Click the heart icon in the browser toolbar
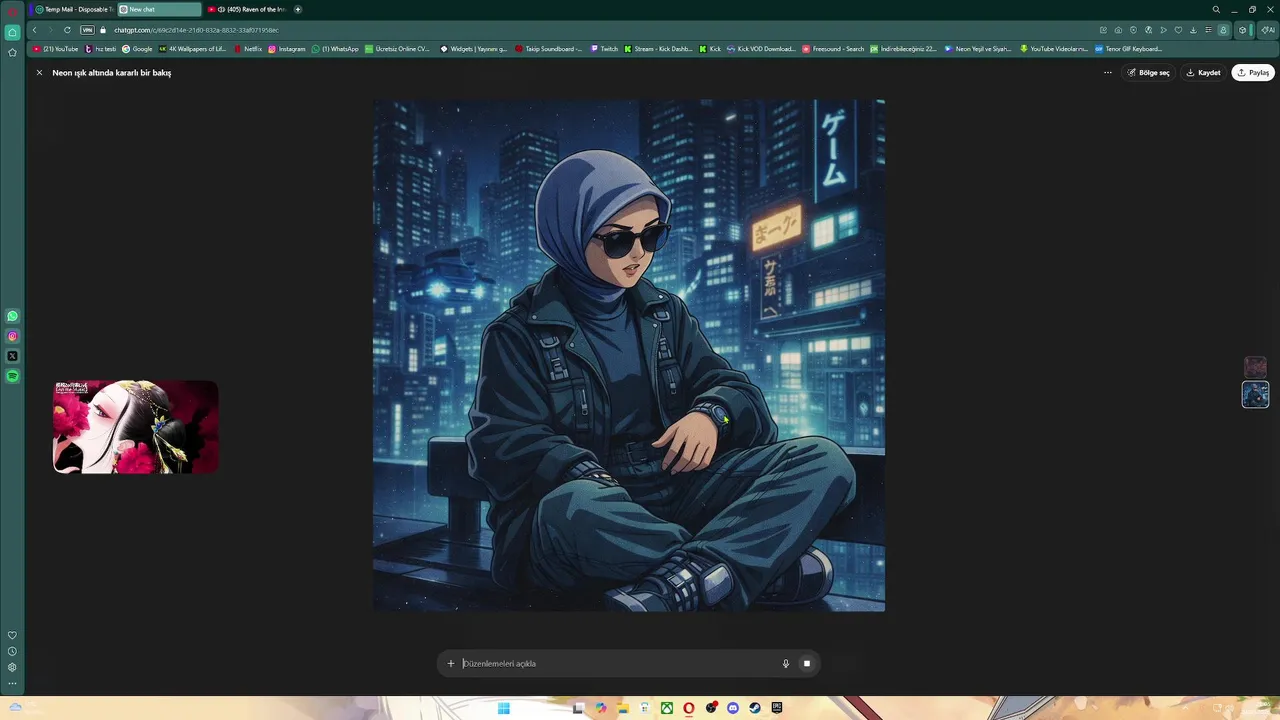Image resolution: width=1280 pixels, height=720 pixels. pyautogui.click(x=1178, y=30)
